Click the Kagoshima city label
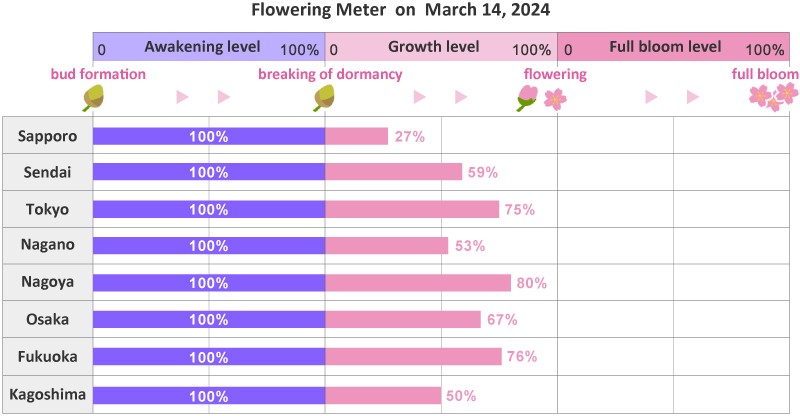The height and width of the screenshot is (416, 800). (x=47, y=394)
